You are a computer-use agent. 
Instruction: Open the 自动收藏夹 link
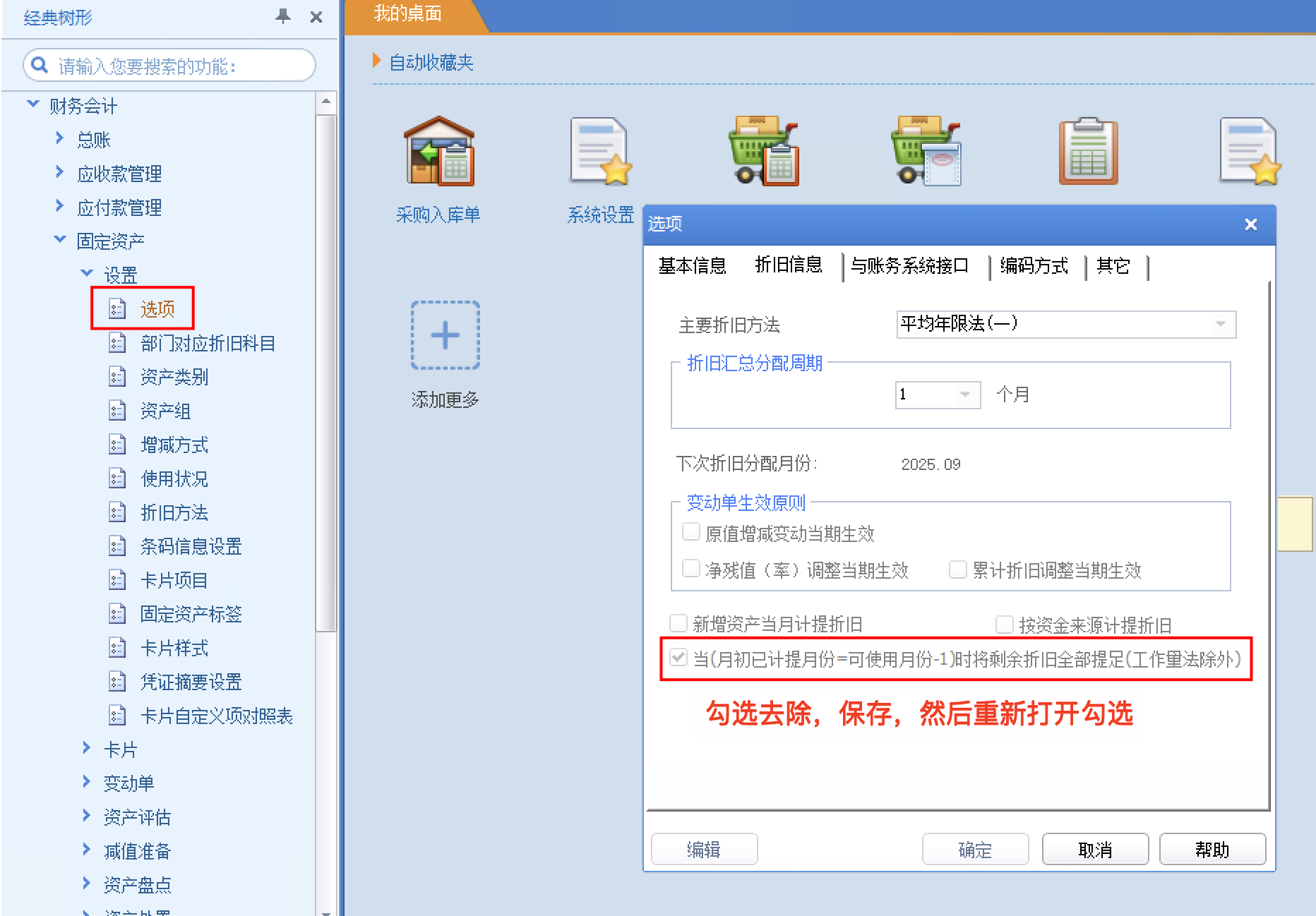pos(431,62)
